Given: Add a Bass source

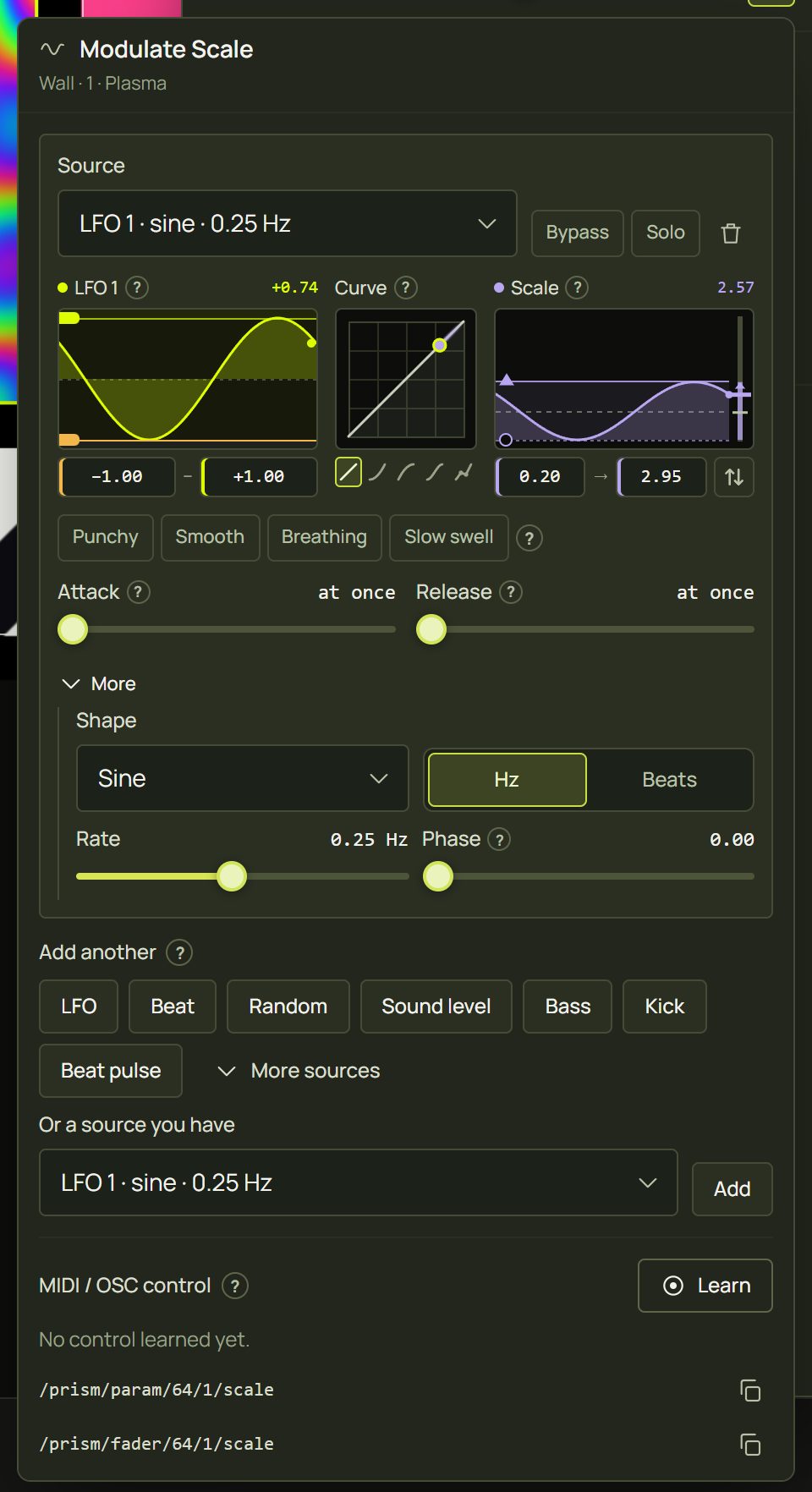Looking at the screenshot, I should coord(568,1007).
